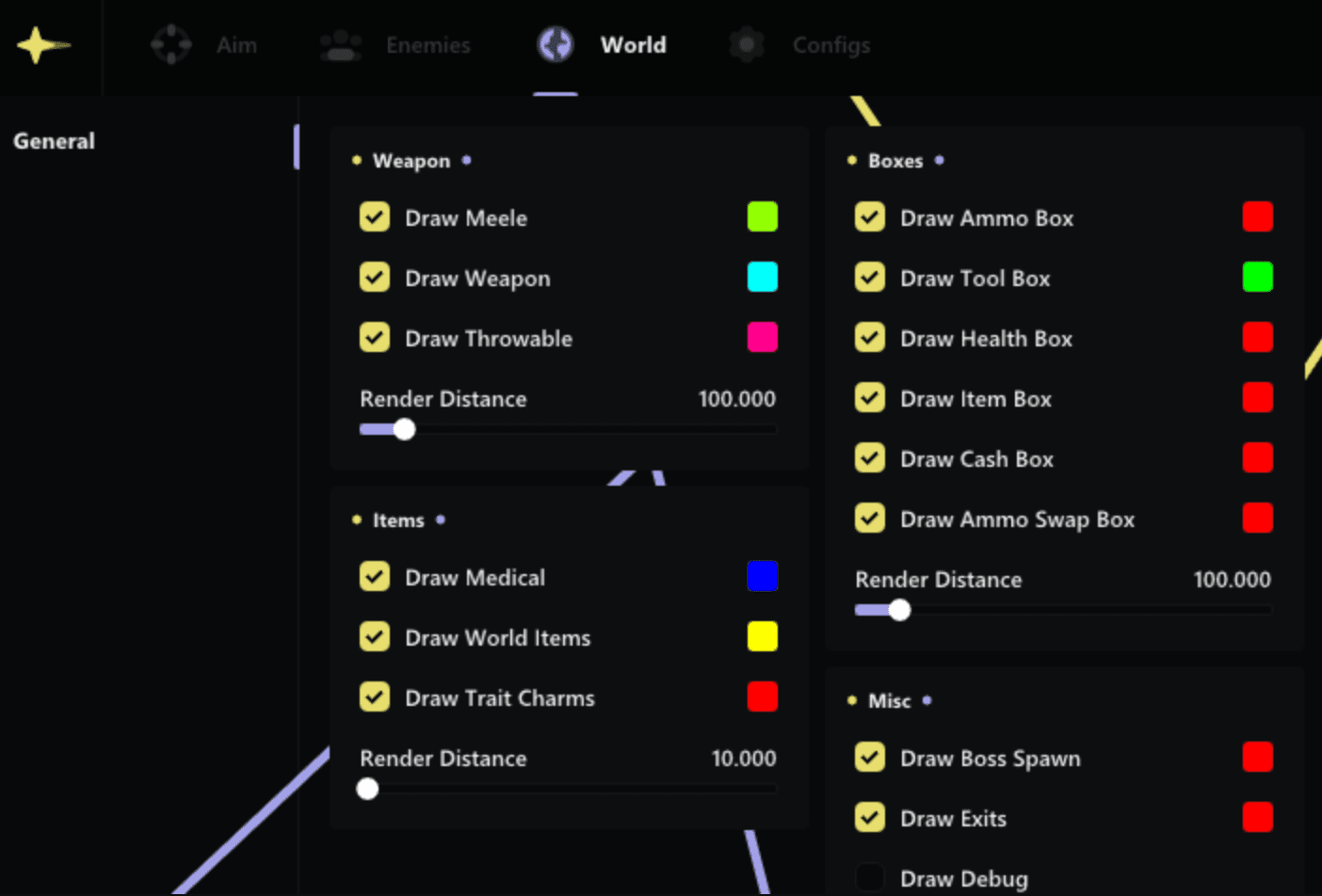1322x896 pixels.
Task: Enable the Draw Debug checkbox
Action: coord(870,877)
